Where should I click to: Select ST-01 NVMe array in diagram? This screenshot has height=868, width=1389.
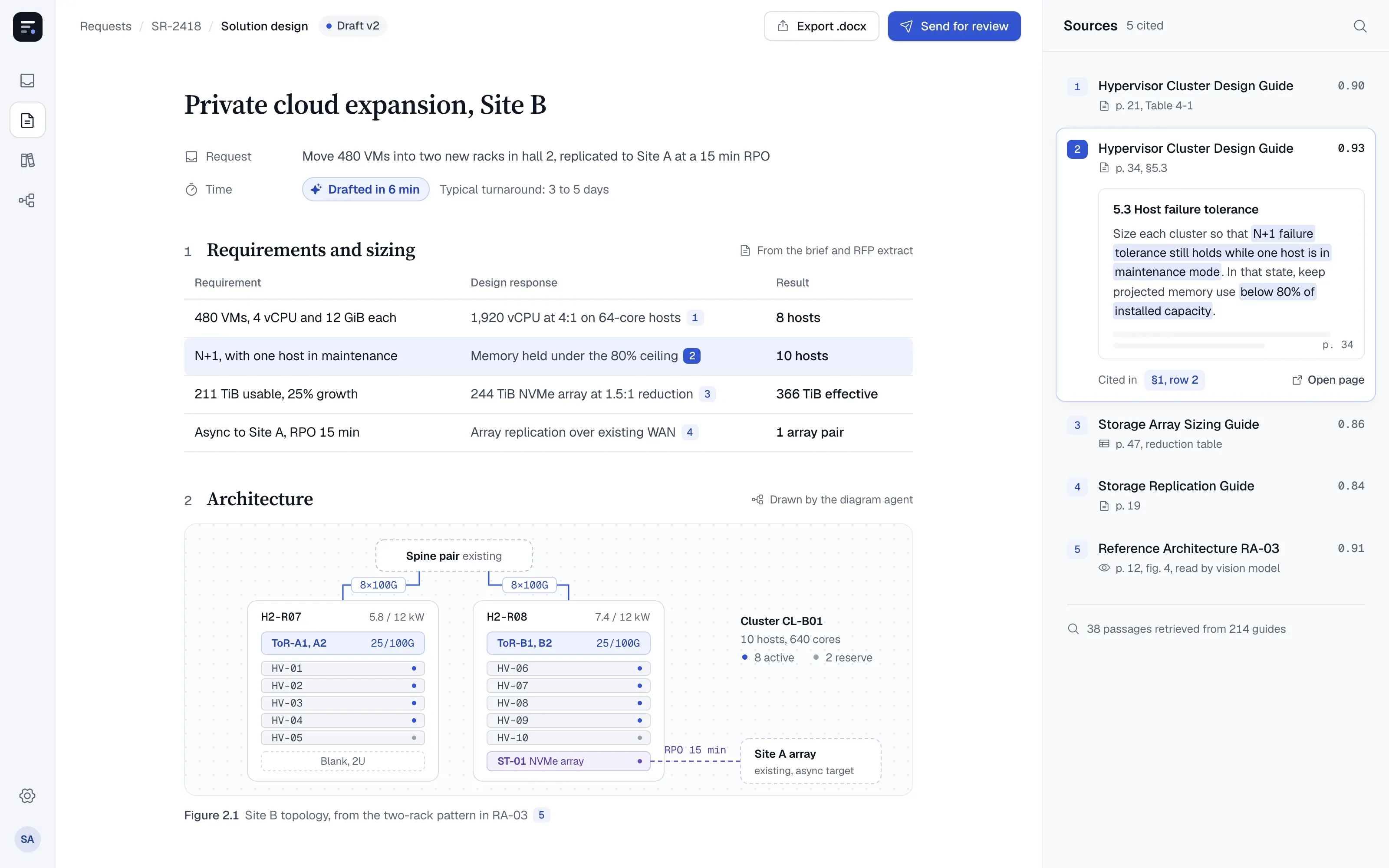pyautogui.click(x=568, y=761)
